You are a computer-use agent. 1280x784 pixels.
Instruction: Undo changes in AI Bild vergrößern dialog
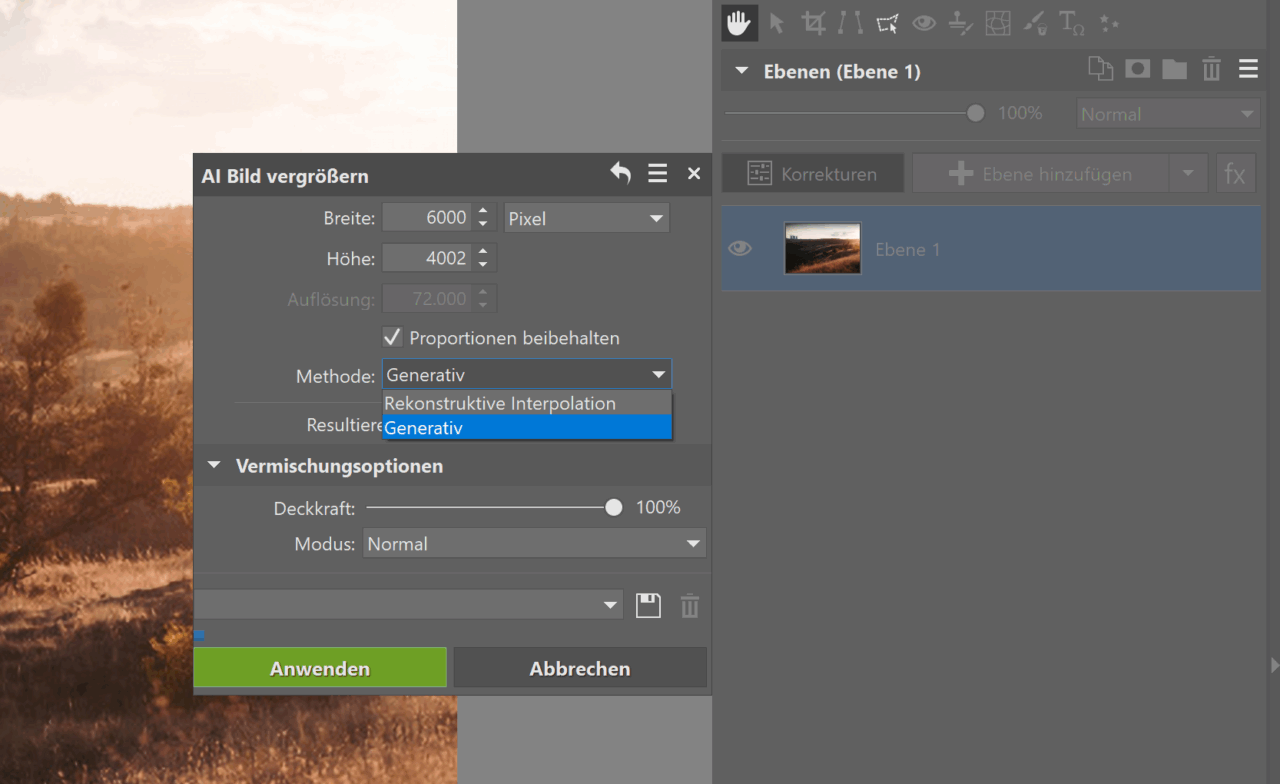(x=621, y=174)
